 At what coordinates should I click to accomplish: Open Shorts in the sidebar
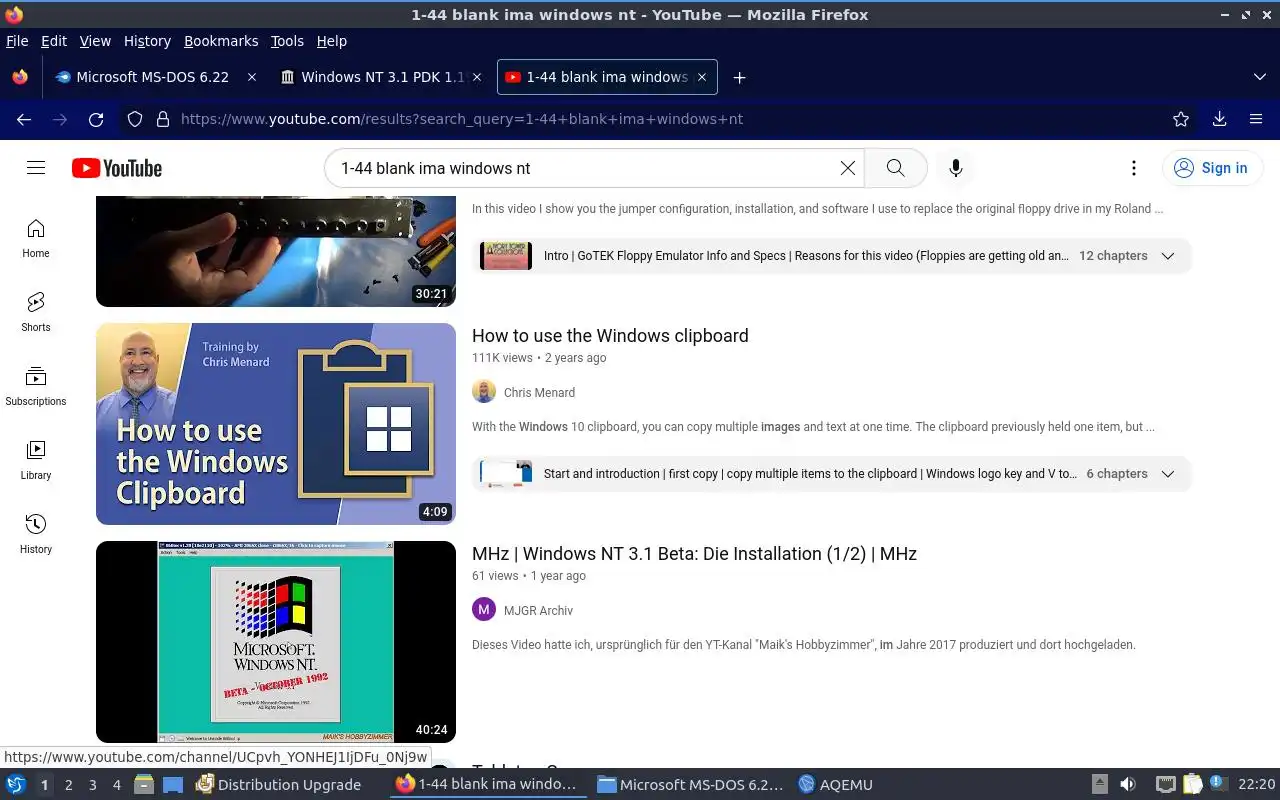[36, 312]
